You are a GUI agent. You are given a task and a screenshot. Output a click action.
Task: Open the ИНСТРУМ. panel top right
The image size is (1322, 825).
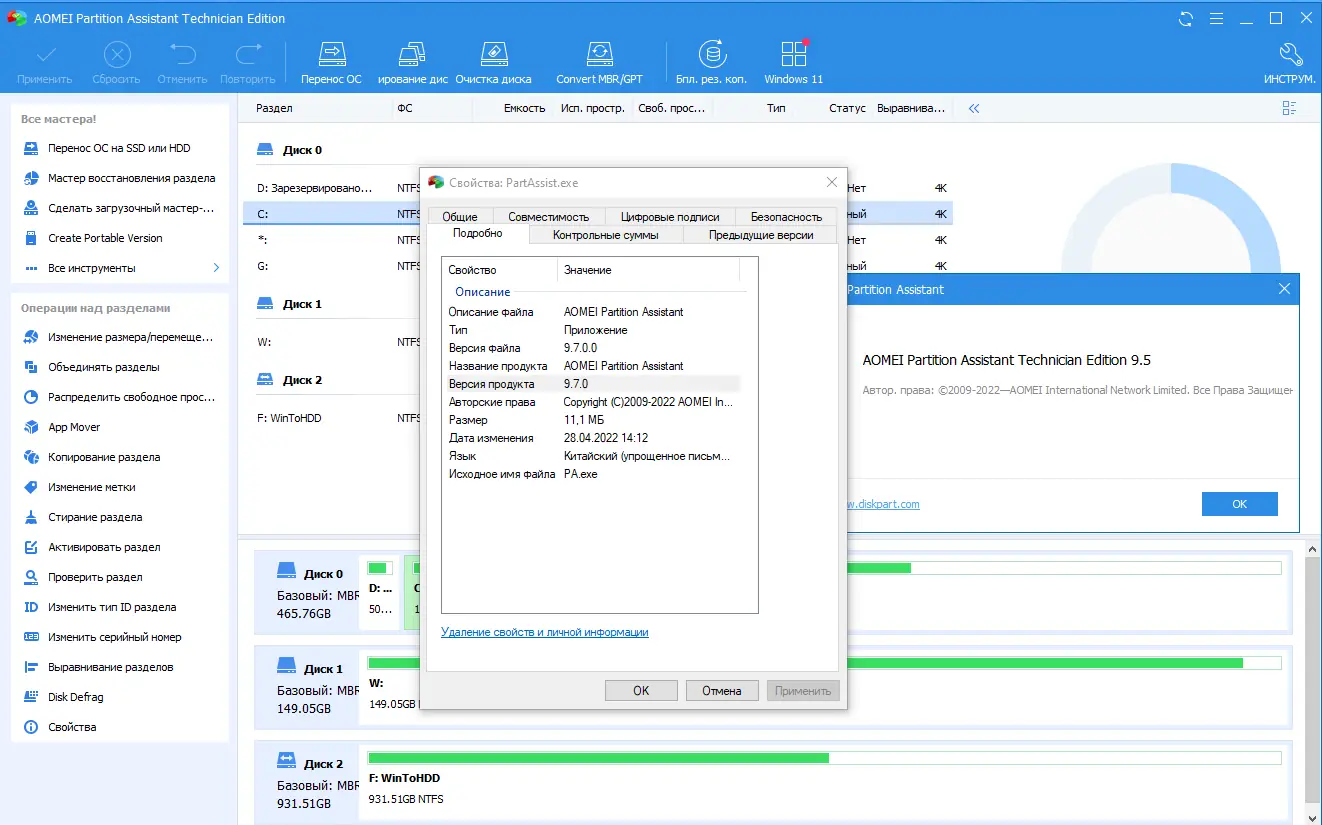click(x=1289, y=60)
